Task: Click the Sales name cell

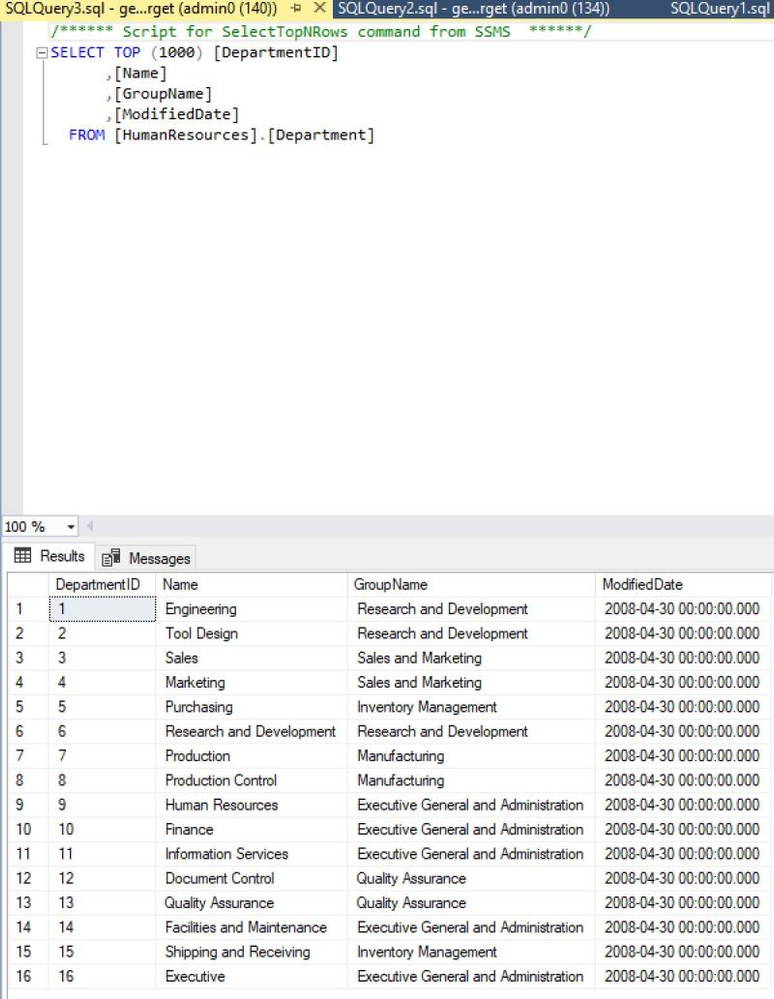Action: [x=252, y=658]
